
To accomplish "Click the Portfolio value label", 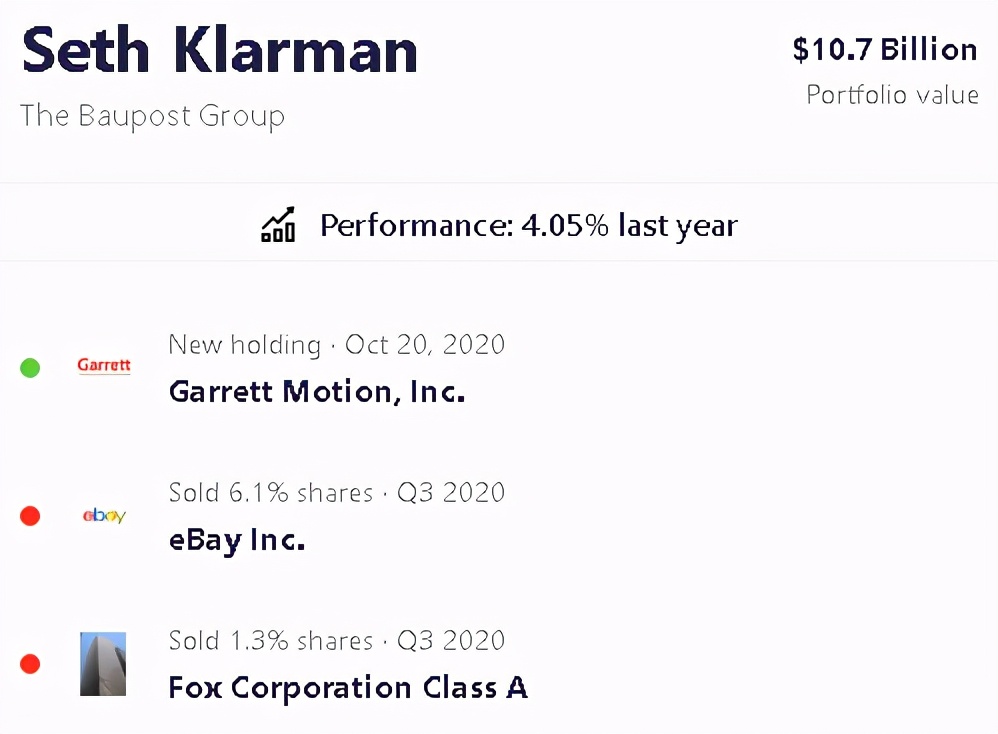I will pos(892,95).
